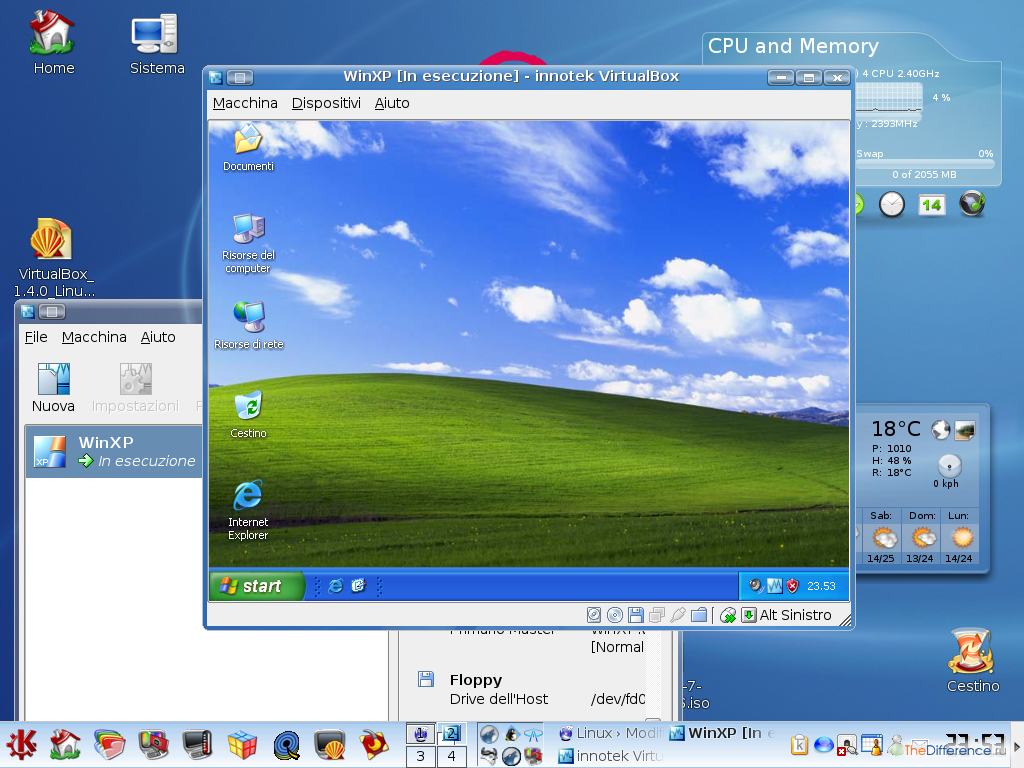Click the Nuova toolbar button
1024x768 pixels.
tap(54, 389)
